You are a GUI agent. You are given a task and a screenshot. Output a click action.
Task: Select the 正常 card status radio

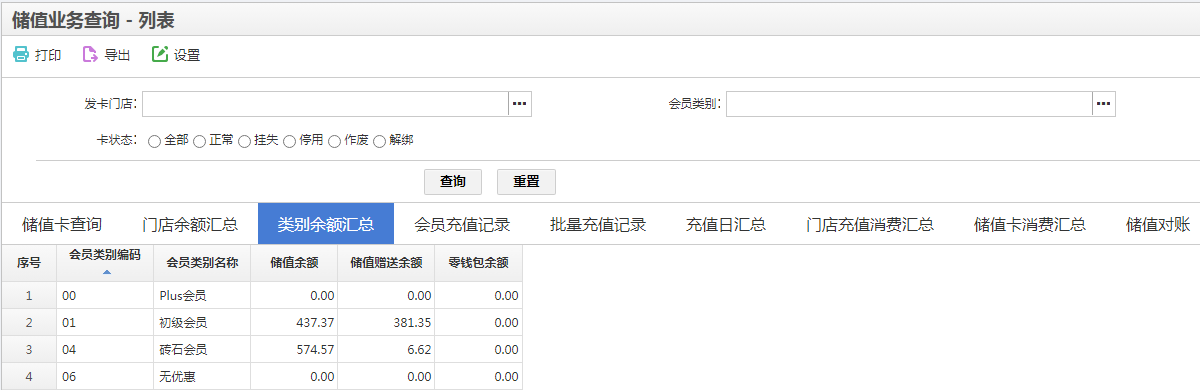click(x=199, y=141)
